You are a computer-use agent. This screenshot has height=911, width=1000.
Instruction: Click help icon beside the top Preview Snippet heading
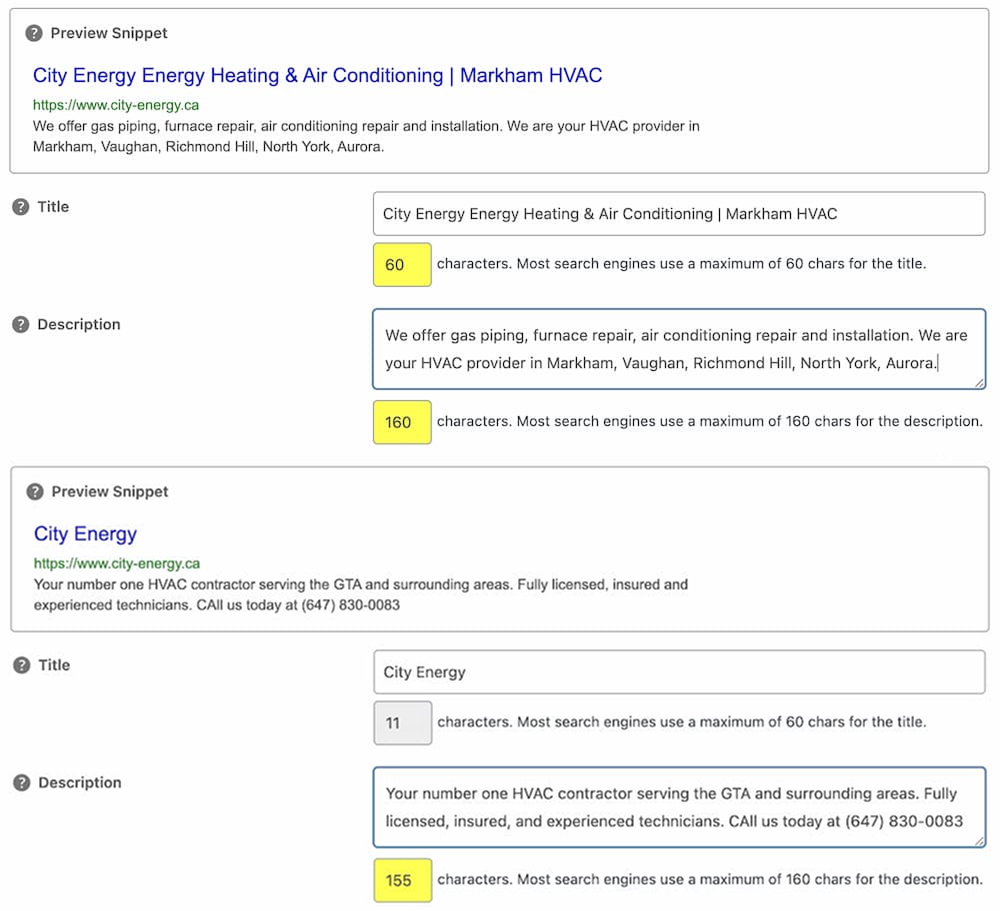click(35, 33)
